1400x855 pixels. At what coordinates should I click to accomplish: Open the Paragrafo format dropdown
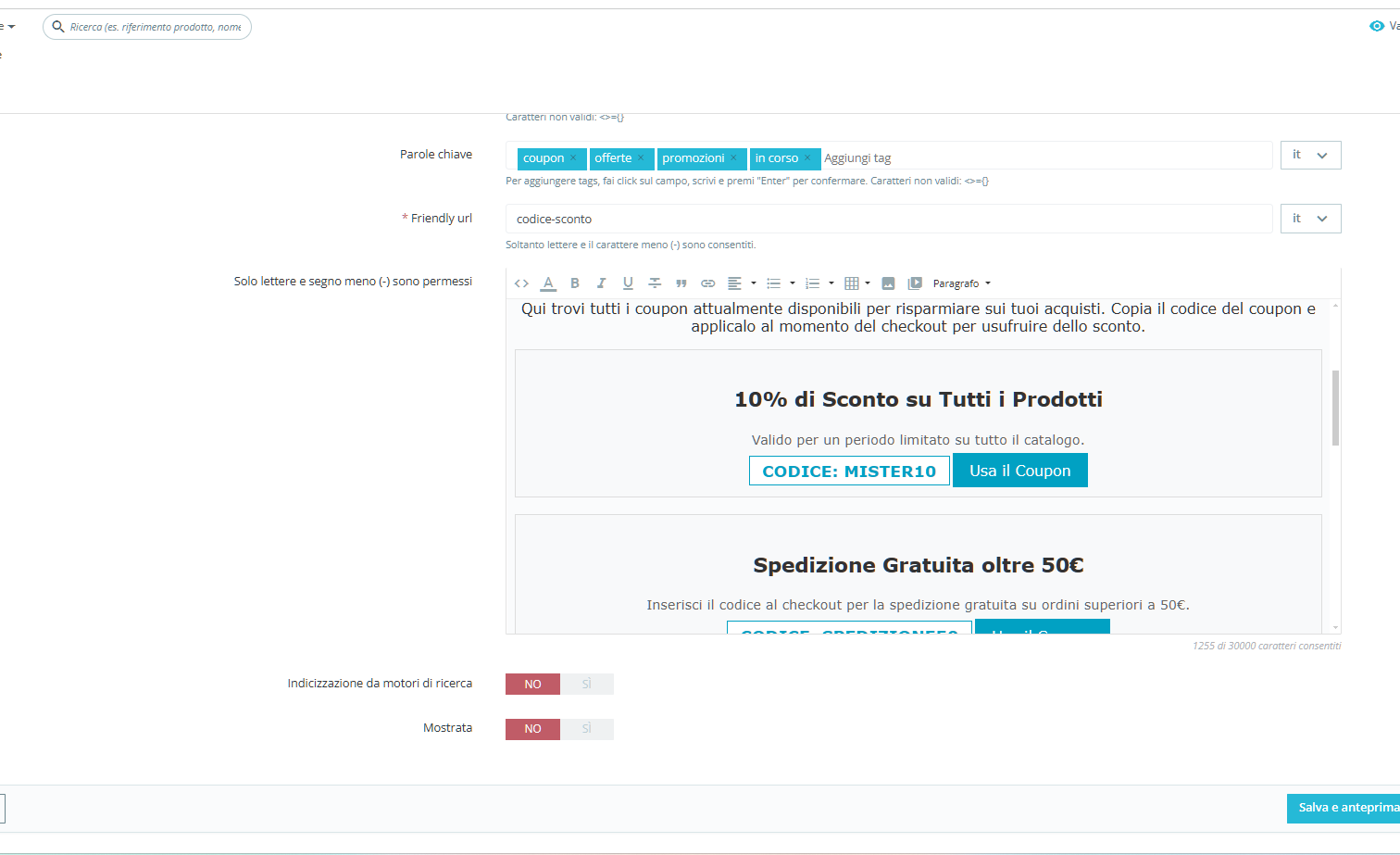point(961,283)
